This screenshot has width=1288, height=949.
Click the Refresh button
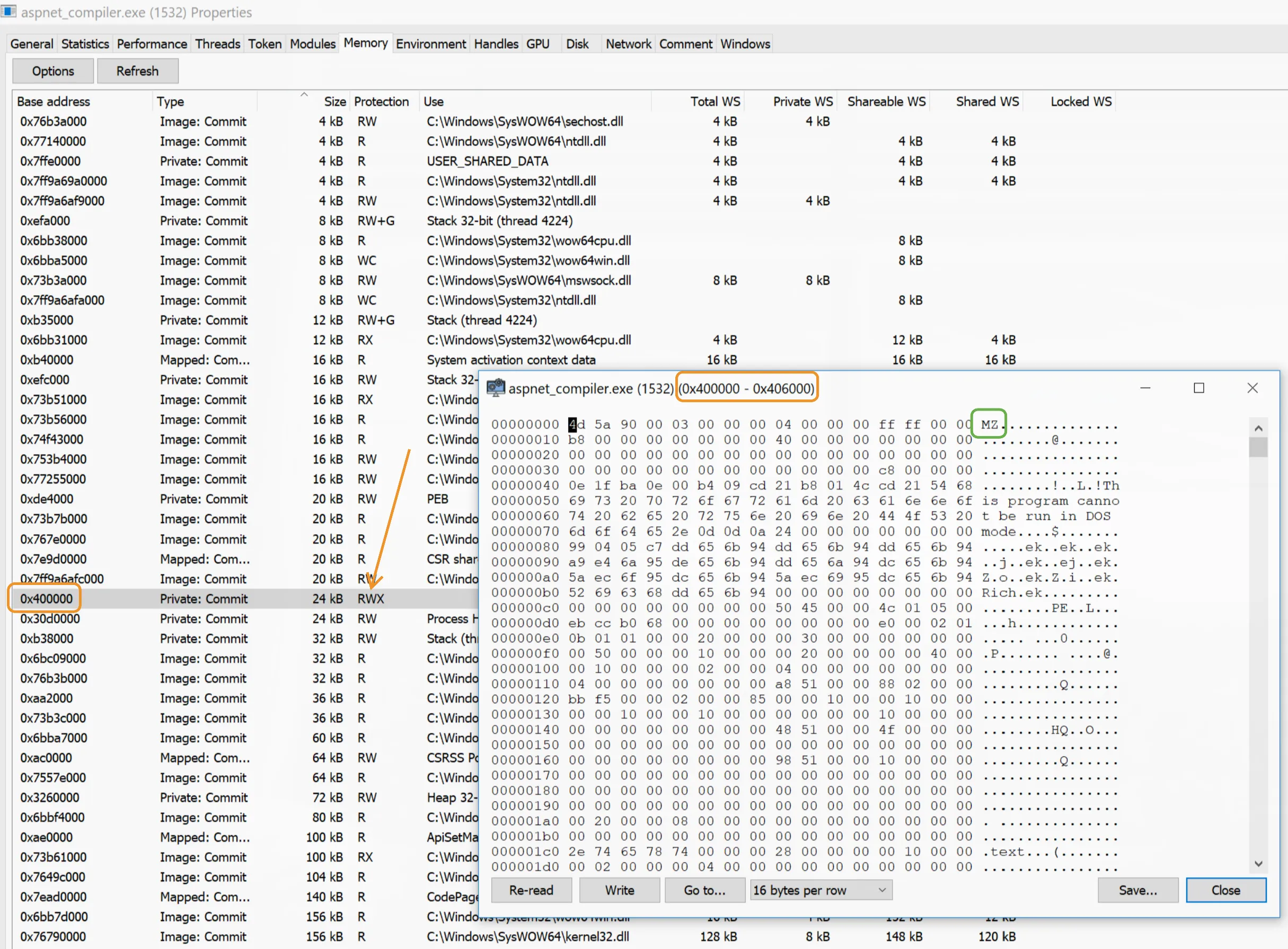(137, 71)
